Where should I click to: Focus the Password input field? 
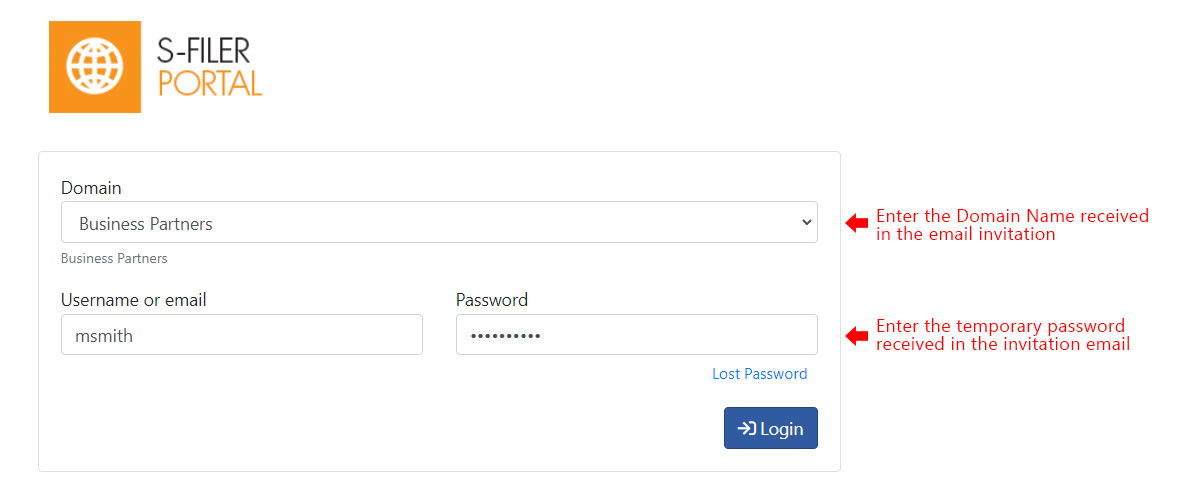point(637,335)
